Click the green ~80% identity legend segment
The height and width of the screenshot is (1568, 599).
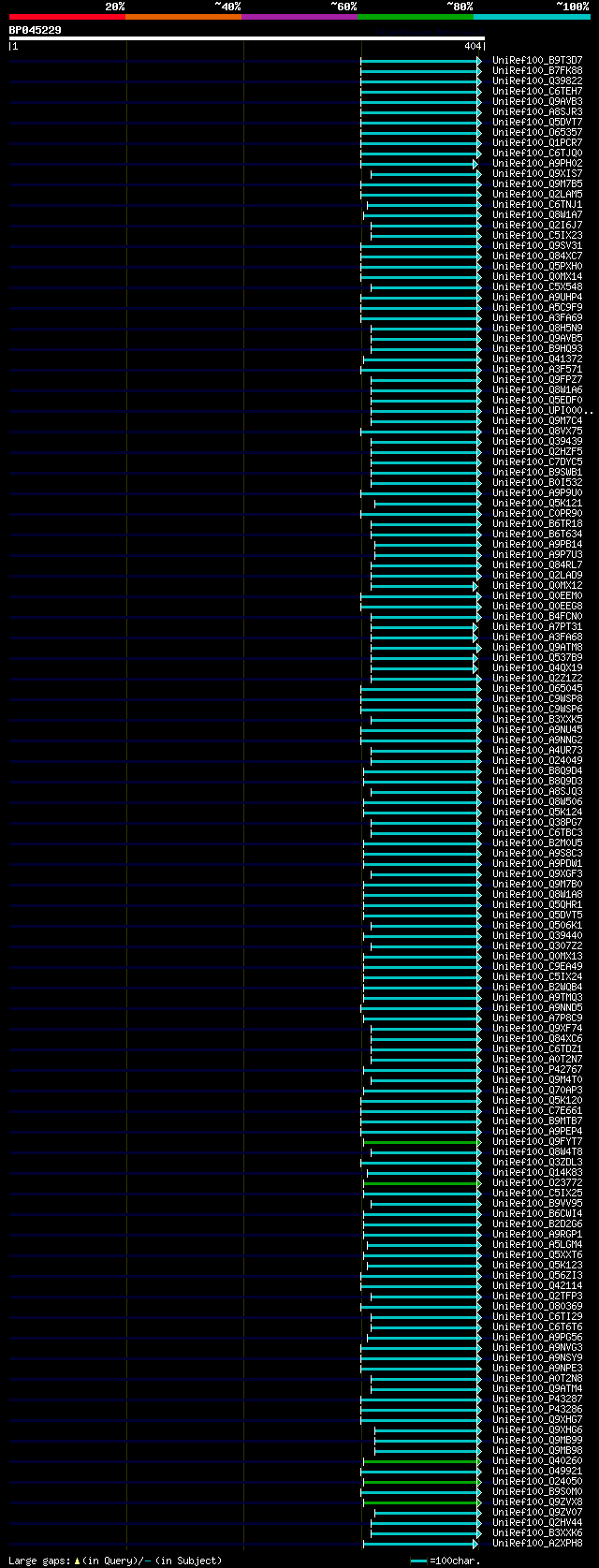click(x=415, y=16)
